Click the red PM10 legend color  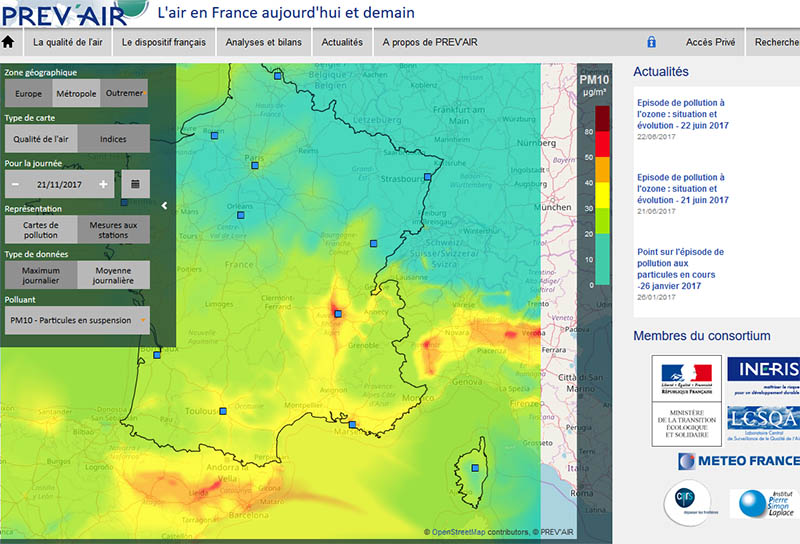click(603, 144)
